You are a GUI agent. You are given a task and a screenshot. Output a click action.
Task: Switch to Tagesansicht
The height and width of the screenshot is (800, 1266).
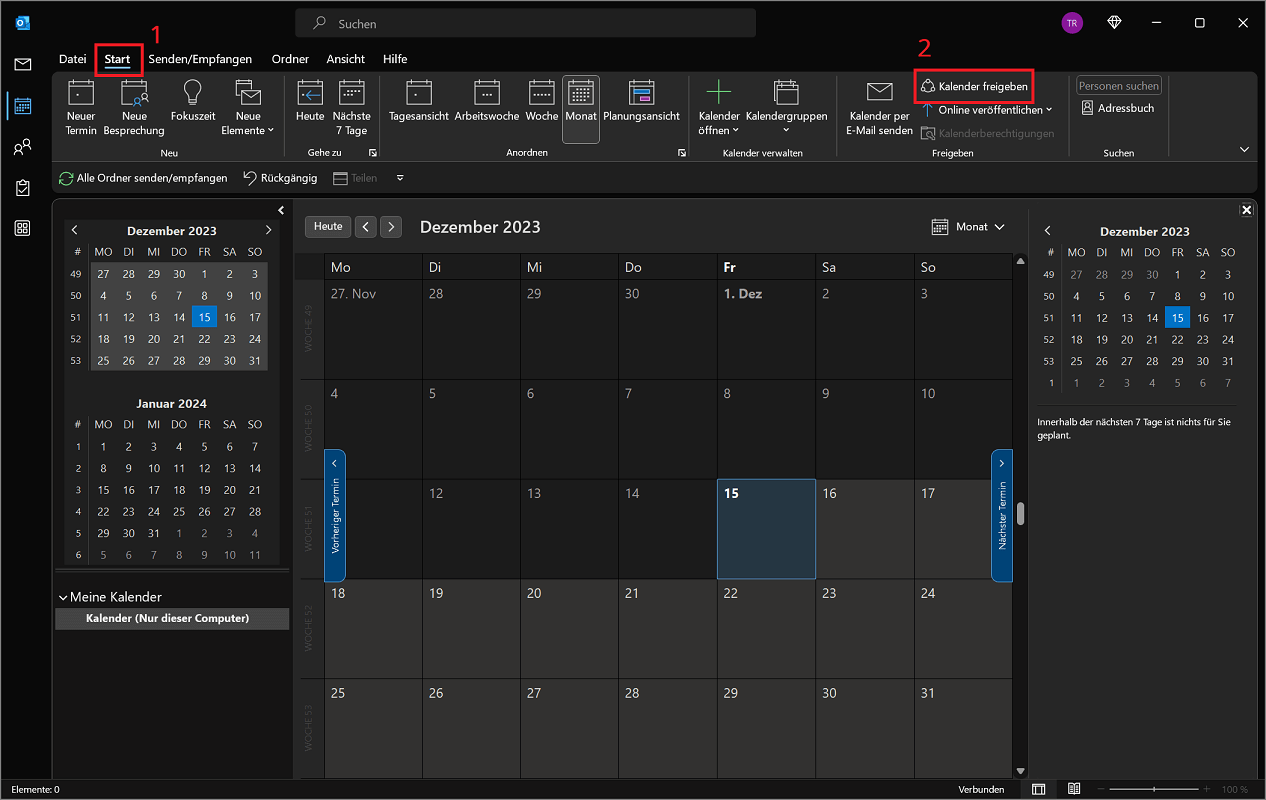(419, 102)
